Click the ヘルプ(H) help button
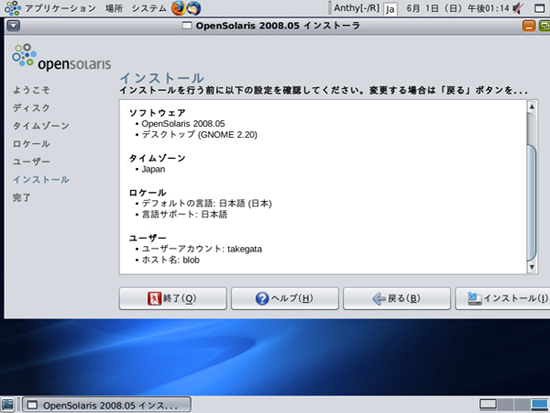Image resolution: width=550 pixels, height=413 pixels. 284,299
